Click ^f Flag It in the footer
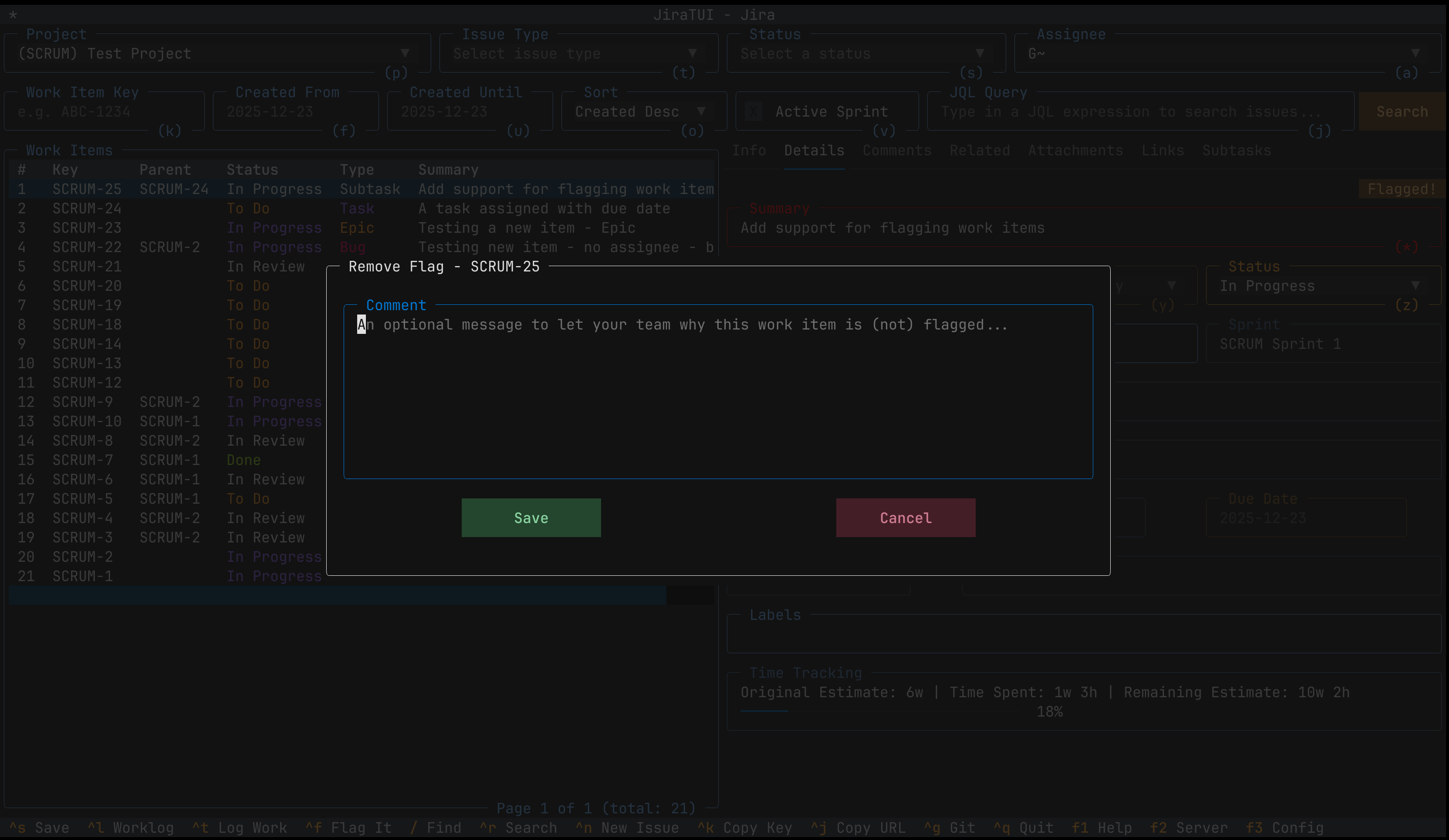Viewport: 1449px width, 840px height. coord(348,828)
